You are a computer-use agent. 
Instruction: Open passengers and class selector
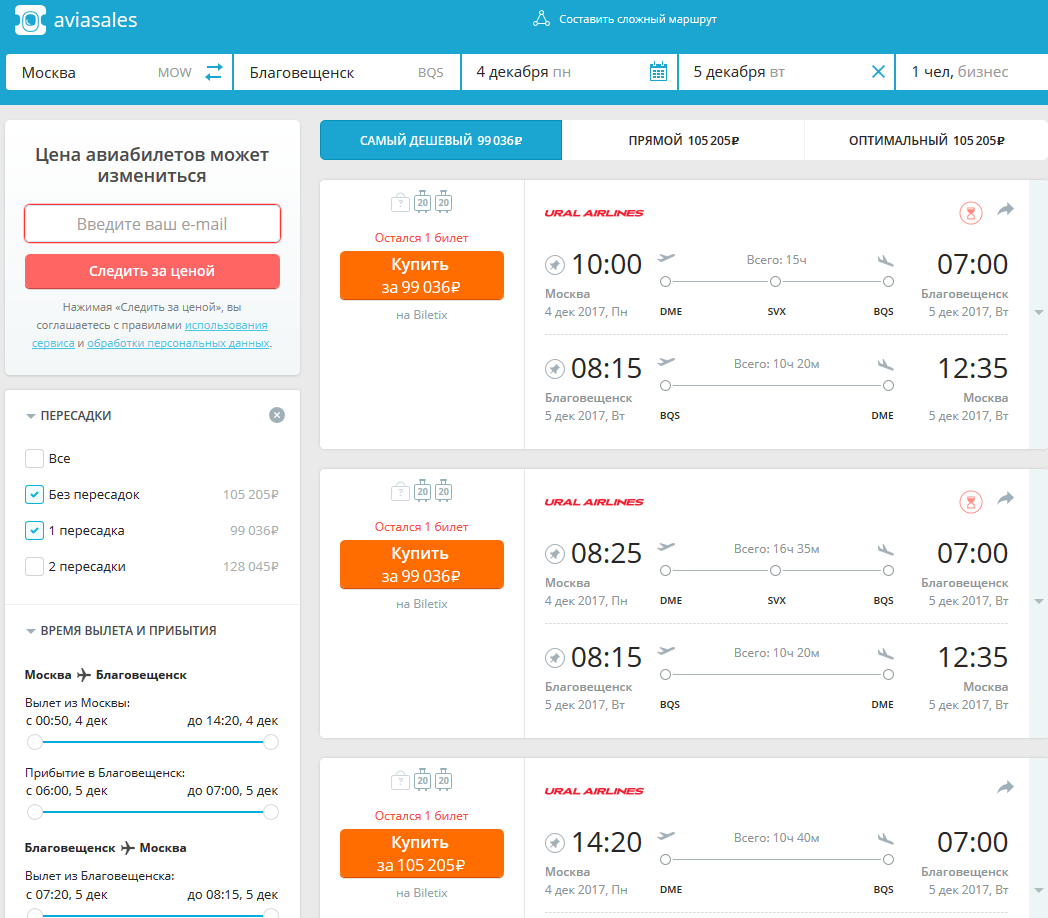(971, 72)
